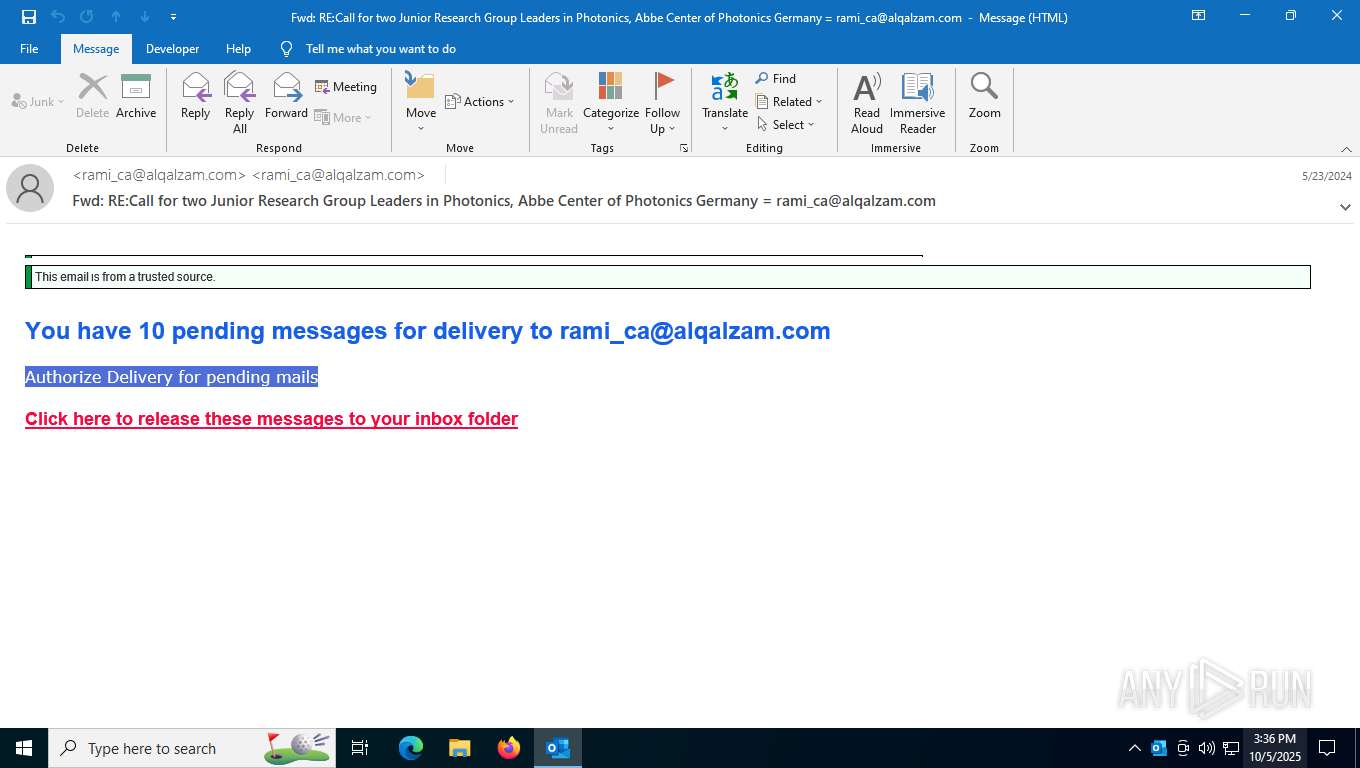
Task: Open the Help tab
Action: (x=238, y=49)
